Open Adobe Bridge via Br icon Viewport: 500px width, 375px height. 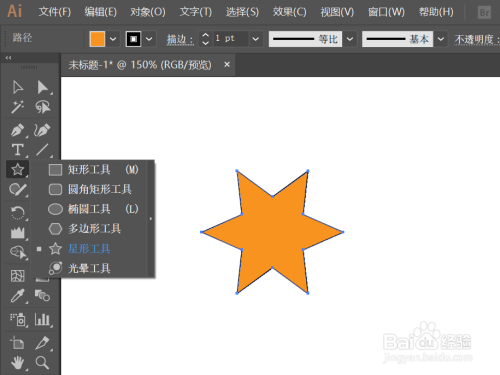tap(484, 13)
